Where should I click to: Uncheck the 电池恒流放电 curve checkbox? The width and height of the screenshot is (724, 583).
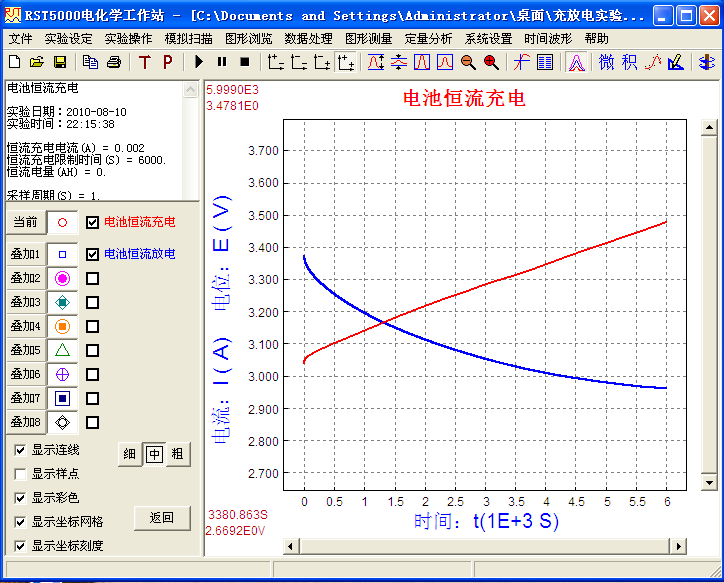pyautogui.click(x=93, y=254)
